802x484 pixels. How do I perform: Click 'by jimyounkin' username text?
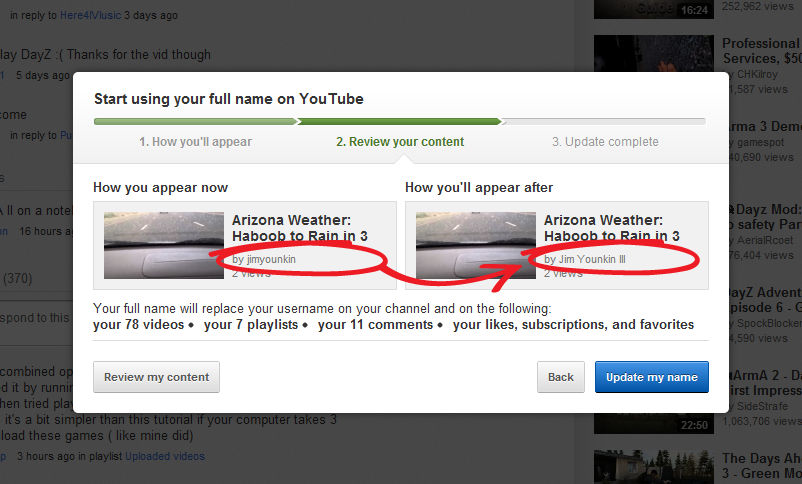click(x=264, y=259)
